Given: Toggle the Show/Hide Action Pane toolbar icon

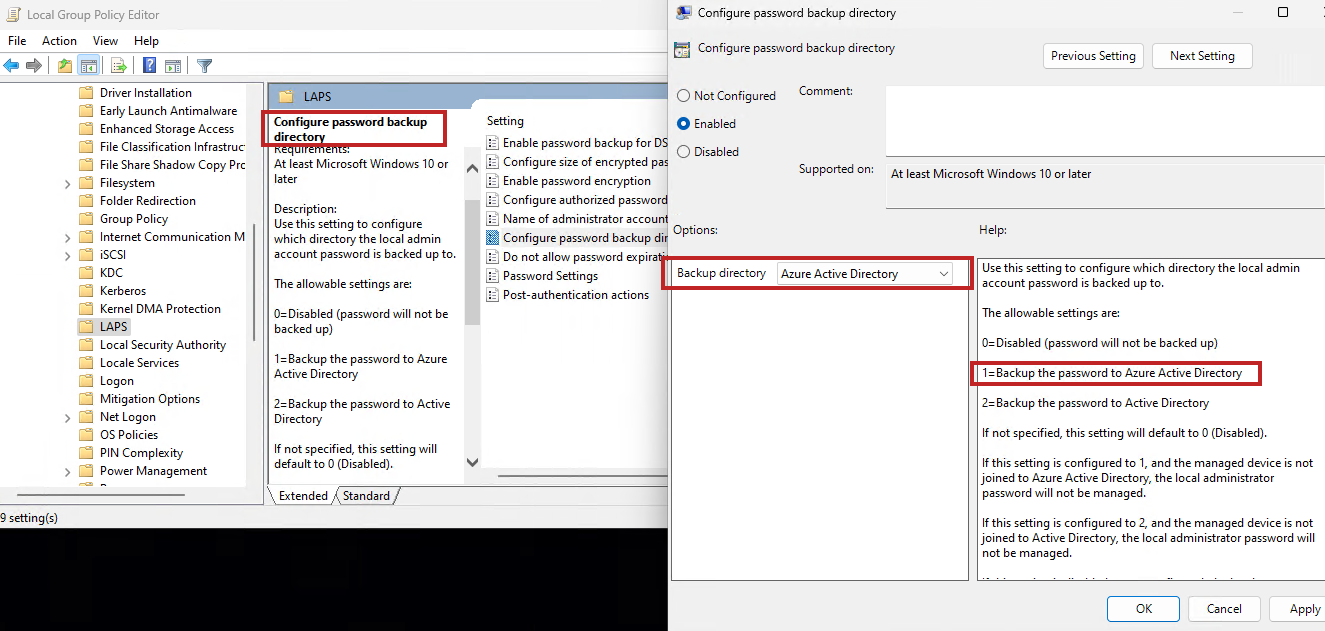Looking at the screenshot, I should point(173,66).
